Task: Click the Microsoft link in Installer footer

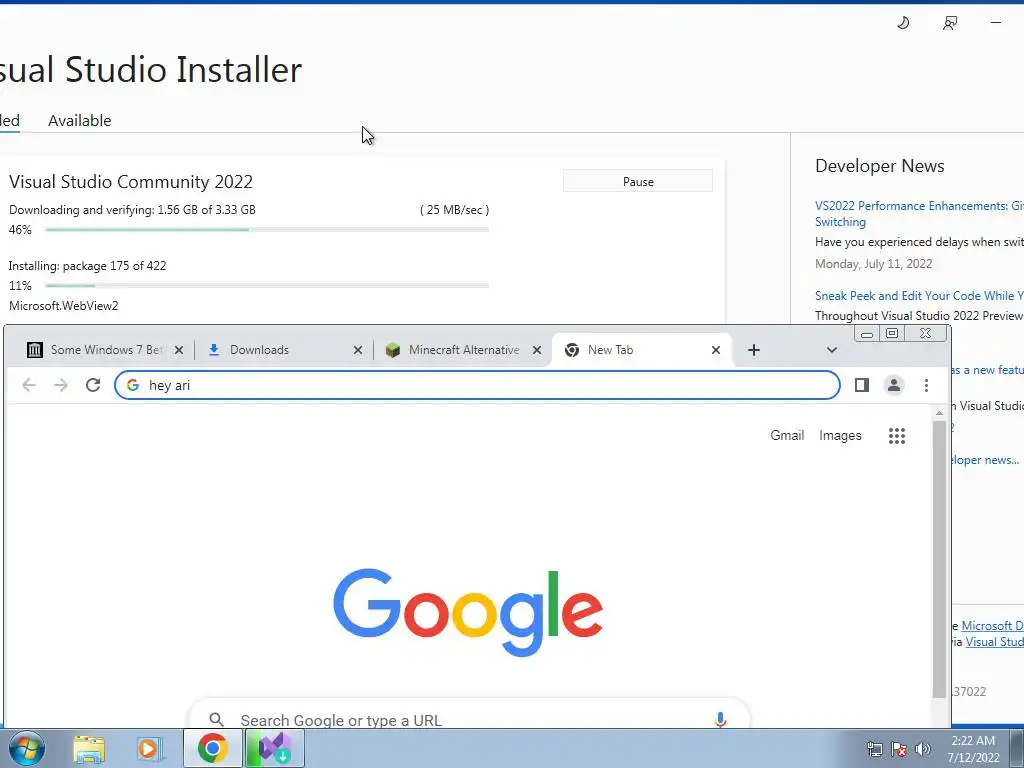Action: [x=992, y=626]
